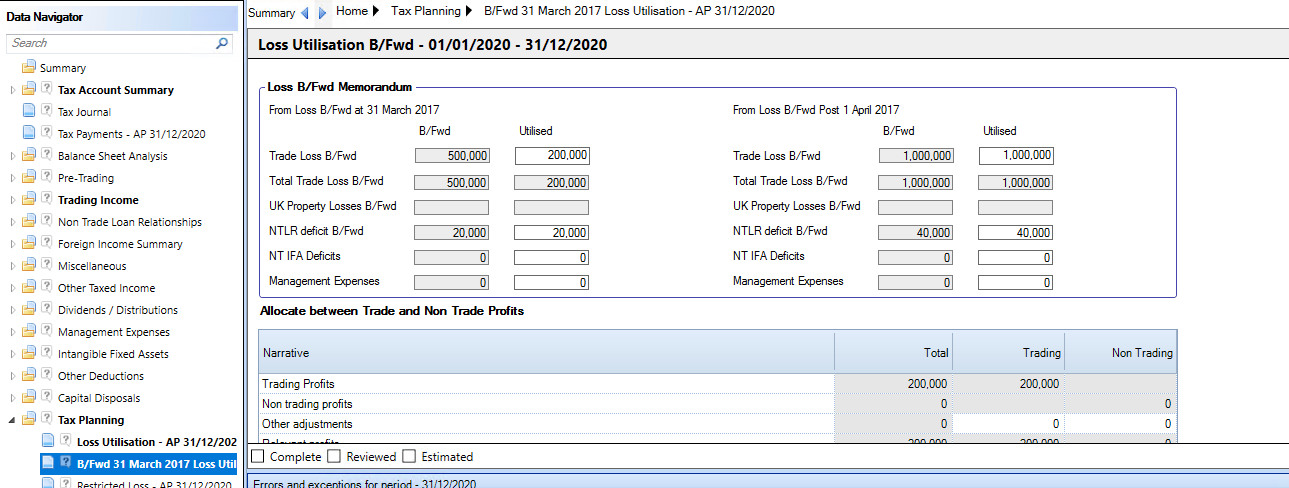Screen dimensions: 1289x488
Task: Click the help mark beside Non Trade Loan Relationships
Action: click(x=46, y=222)
